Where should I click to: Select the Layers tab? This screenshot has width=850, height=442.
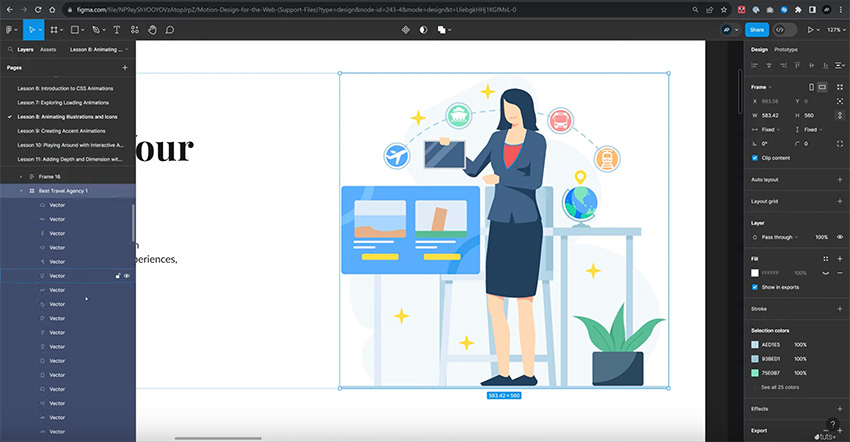click(25, 49)
